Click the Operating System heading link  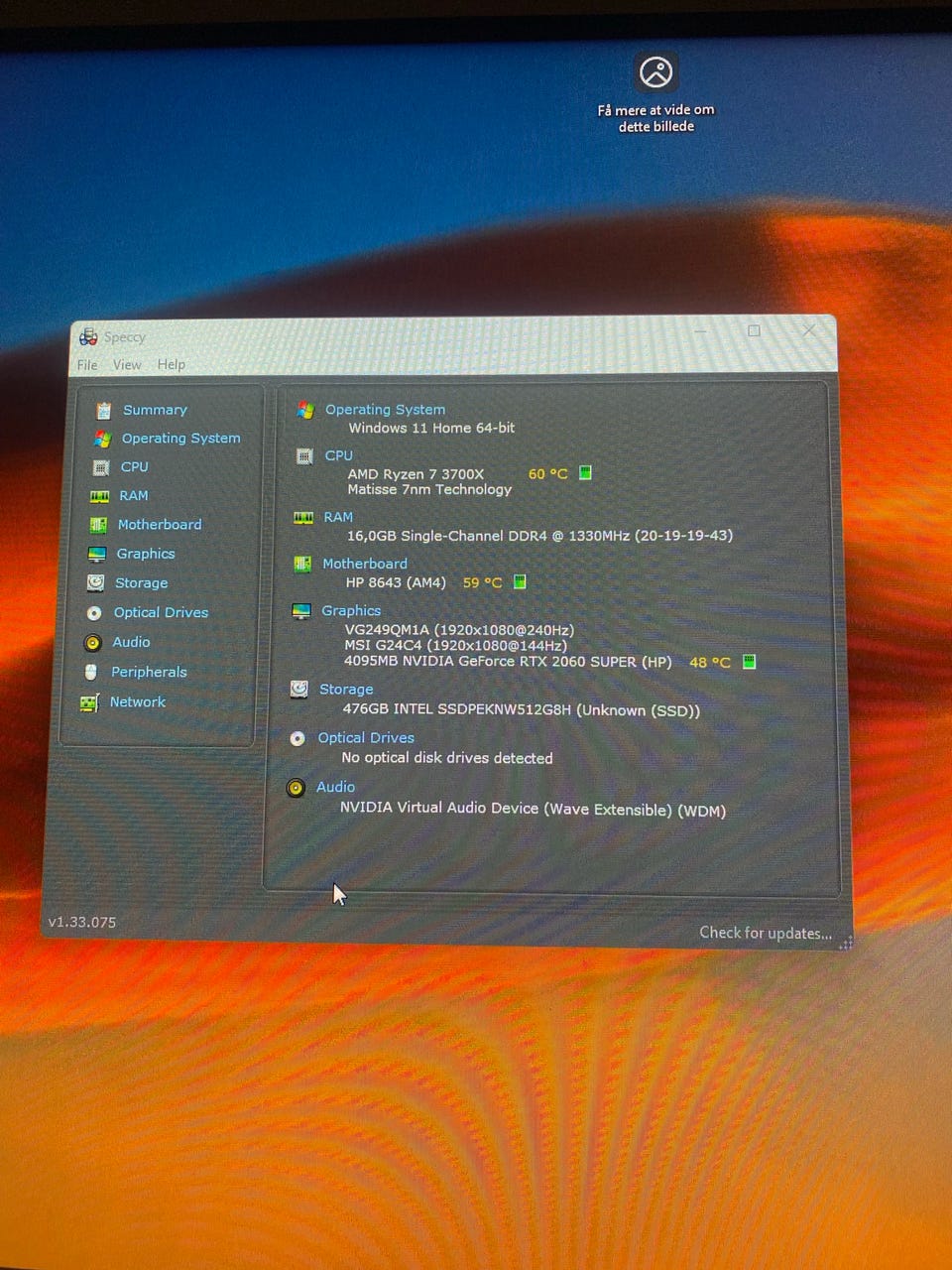pyautogui.click(x=385, y=410)
